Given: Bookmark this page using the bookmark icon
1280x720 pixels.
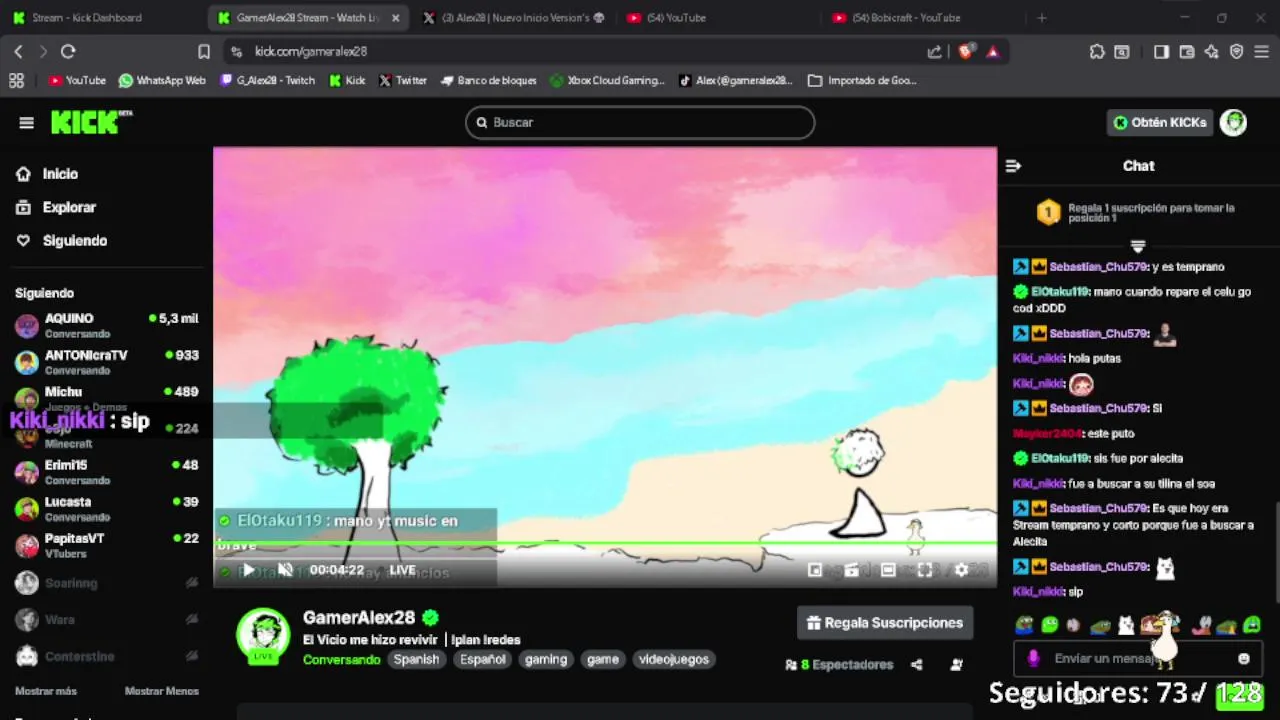Looking at the screenshot, I should point(204,51).
